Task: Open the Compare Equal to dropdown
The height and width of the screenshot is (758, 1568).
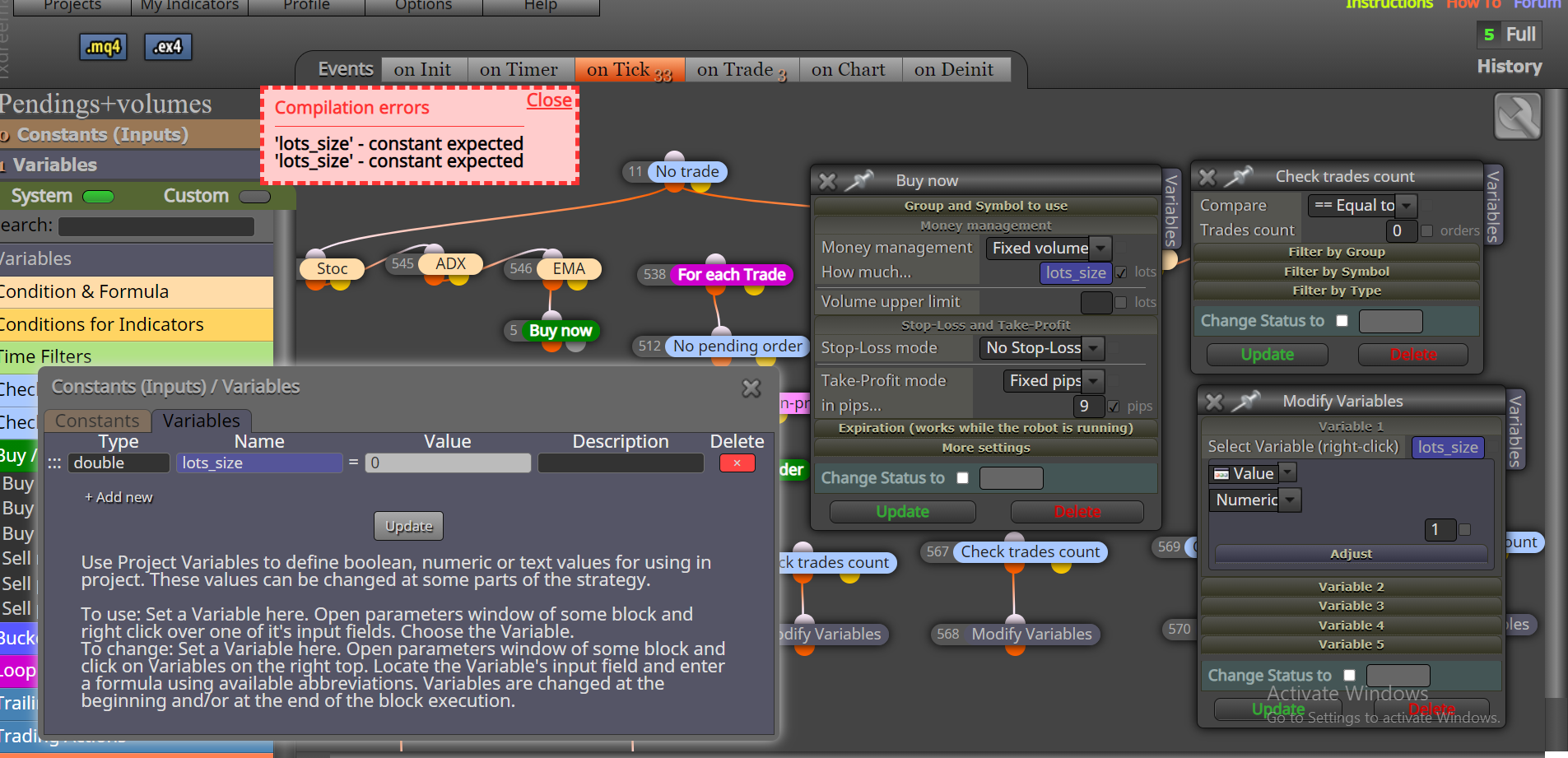Action: [1362, 205]
